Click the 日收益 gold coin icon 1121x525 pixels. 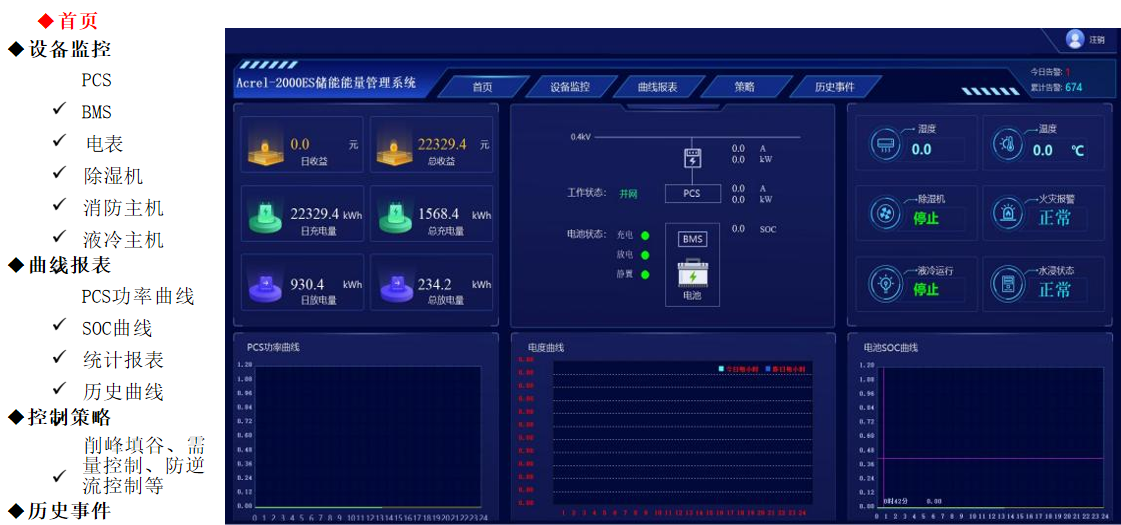tap(265, 149)
